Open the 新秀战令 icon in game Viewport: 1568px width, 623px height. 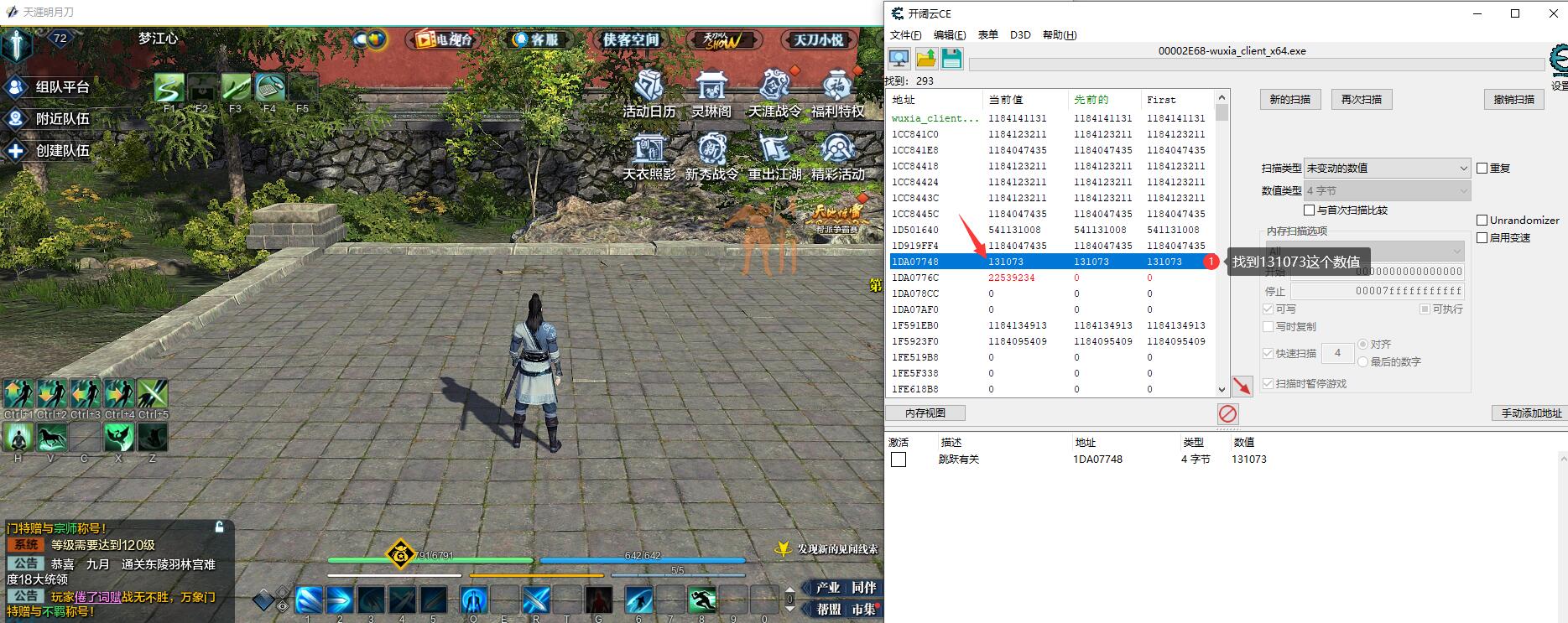coord(711,157)
